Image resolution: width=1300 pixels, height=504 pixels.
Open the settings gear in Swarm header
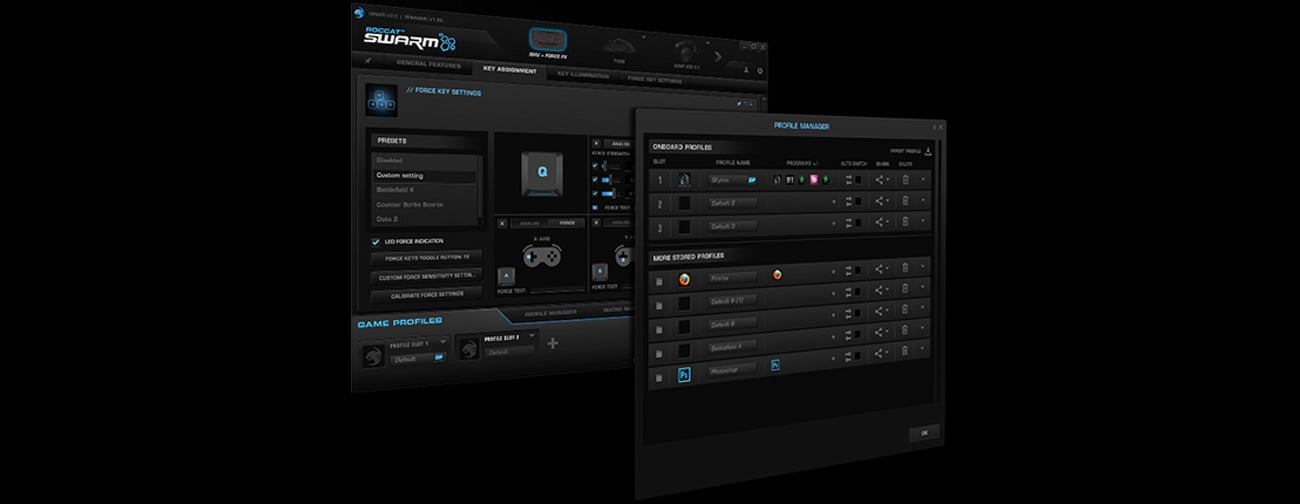[x=759, y=70]
